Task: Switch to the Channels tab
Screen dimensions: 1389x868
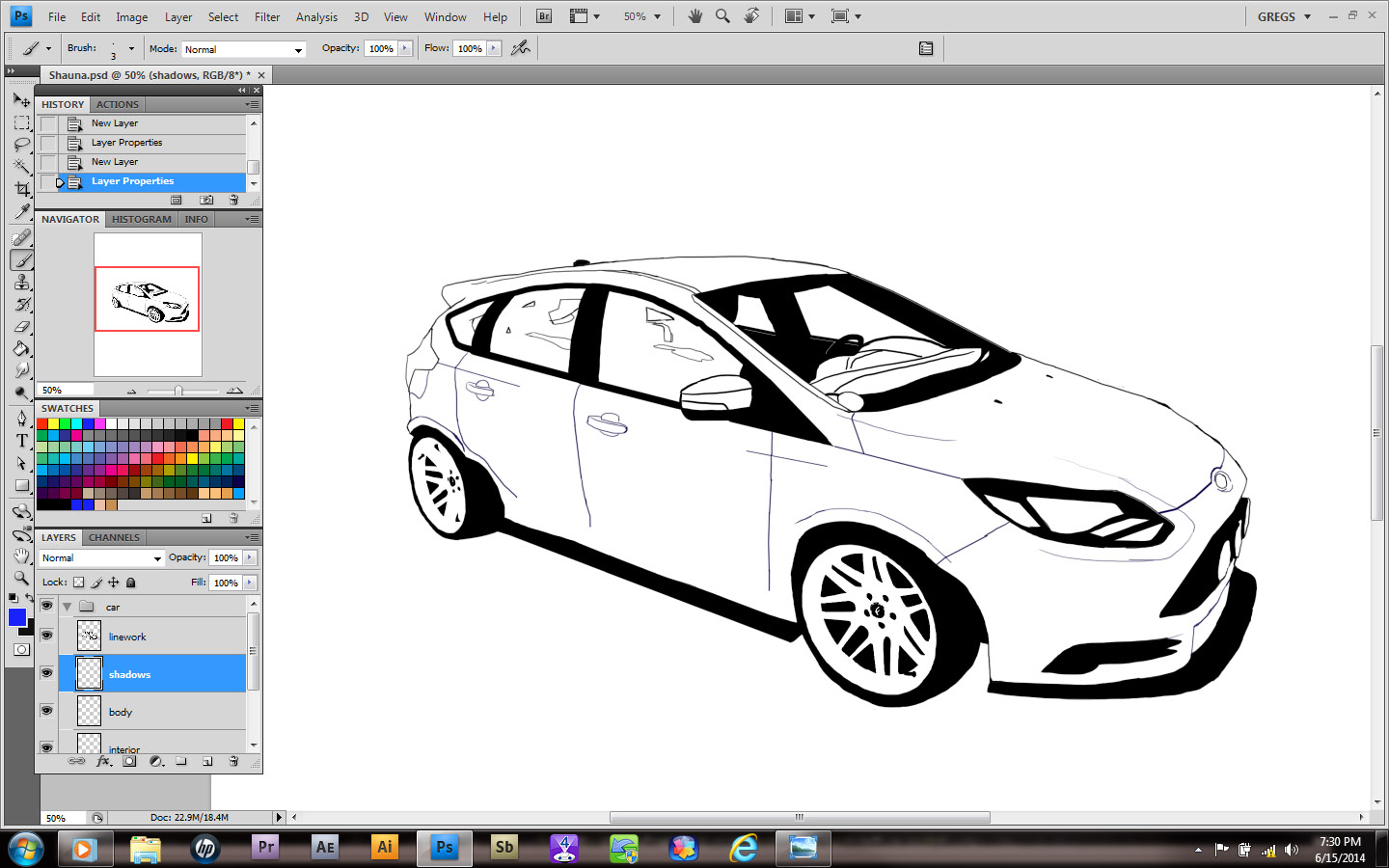Action: click(114, 537)
